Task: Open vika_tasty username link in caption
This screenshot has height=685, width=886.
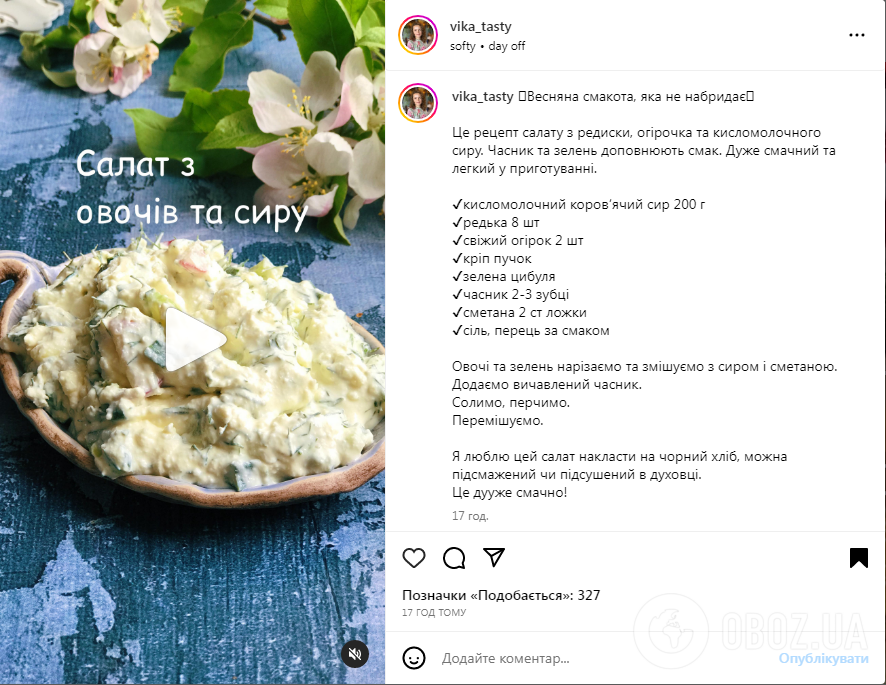Action: tap(483, 97)
